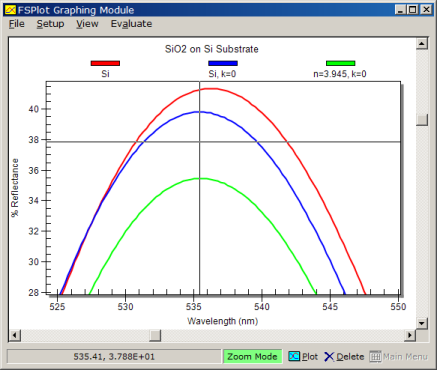437x370 pixels.
Task: Open the Evaluate menu
Action: point(131,24)
